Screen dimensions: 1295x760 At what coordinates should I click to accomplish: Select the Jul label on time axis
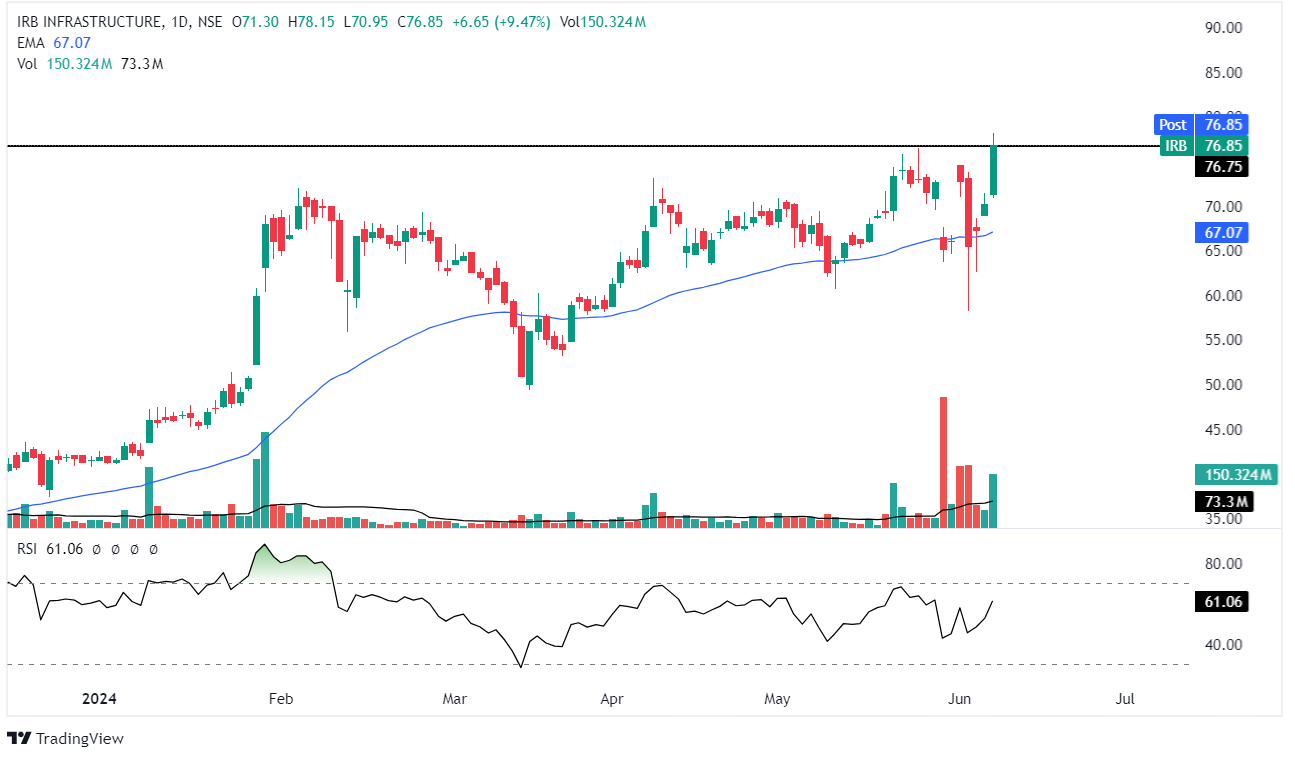click(1125, 699)
